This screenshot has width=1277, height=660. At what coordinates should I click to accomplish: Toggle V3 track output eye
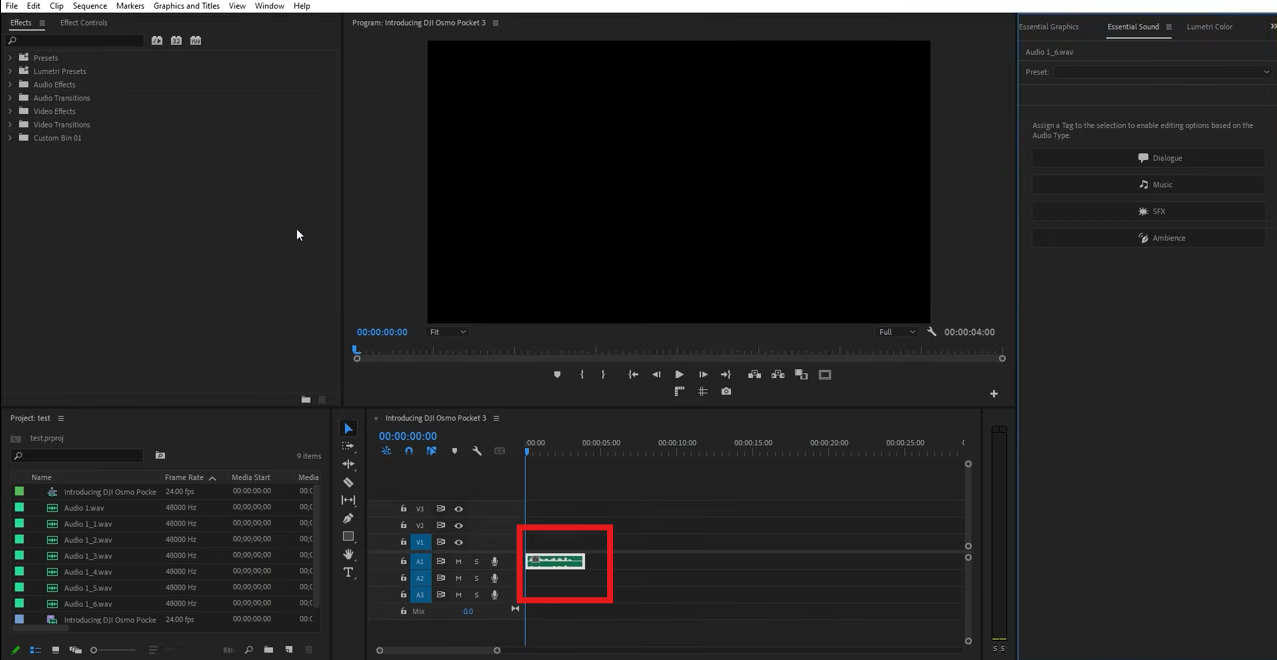point(459,509)
